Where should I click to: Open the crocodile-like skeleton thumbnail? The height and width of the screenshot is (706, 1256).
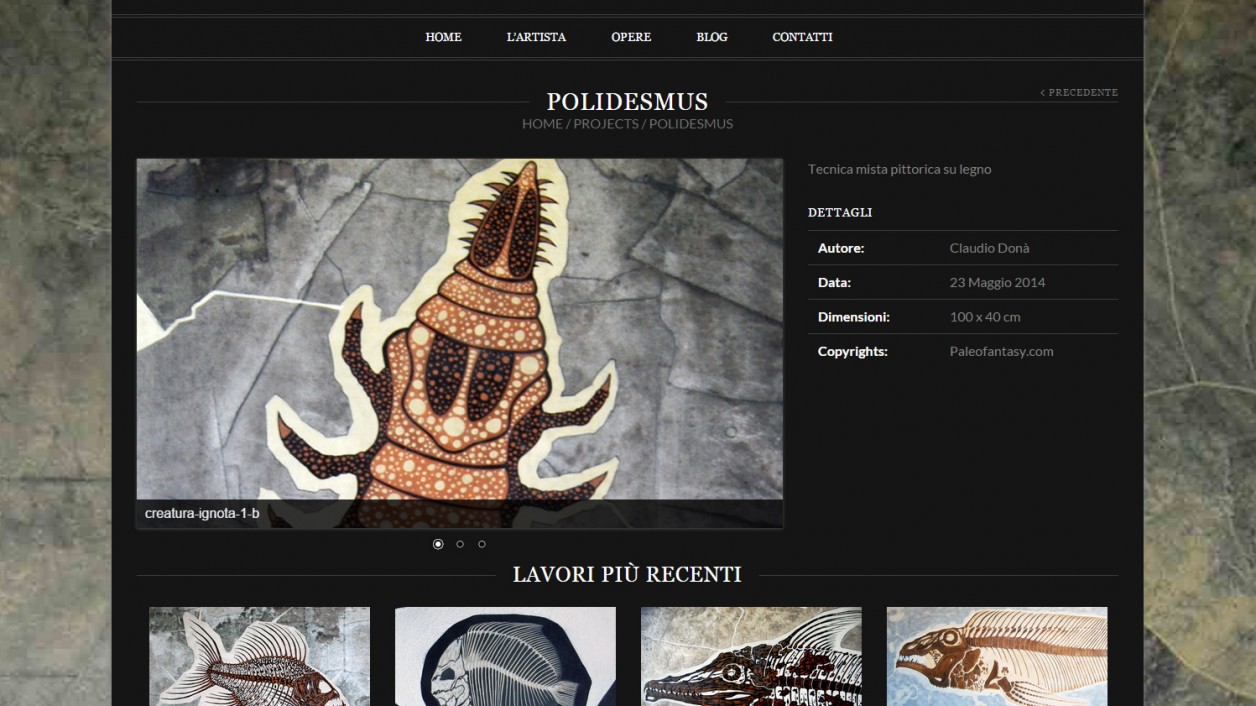tap(751, 656)
